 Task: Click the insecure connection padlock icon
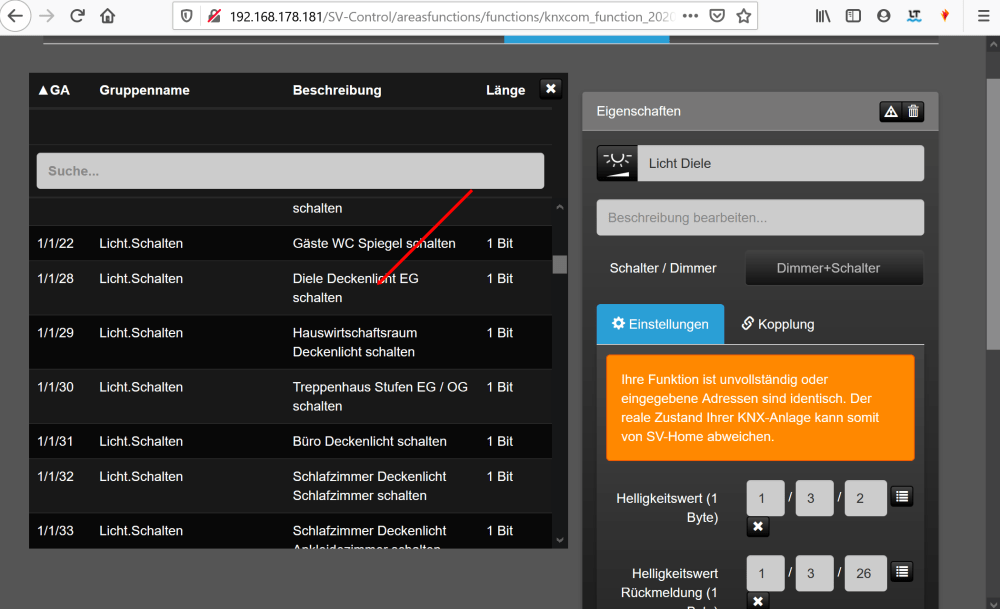click(214, 17)
